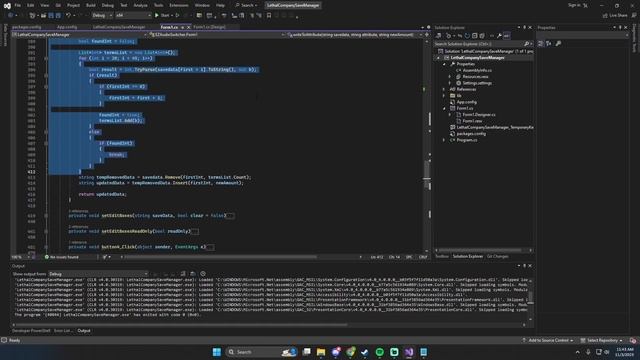
Task: Toggle the setEditBoxes method fold marker
Action: point(46,216)
